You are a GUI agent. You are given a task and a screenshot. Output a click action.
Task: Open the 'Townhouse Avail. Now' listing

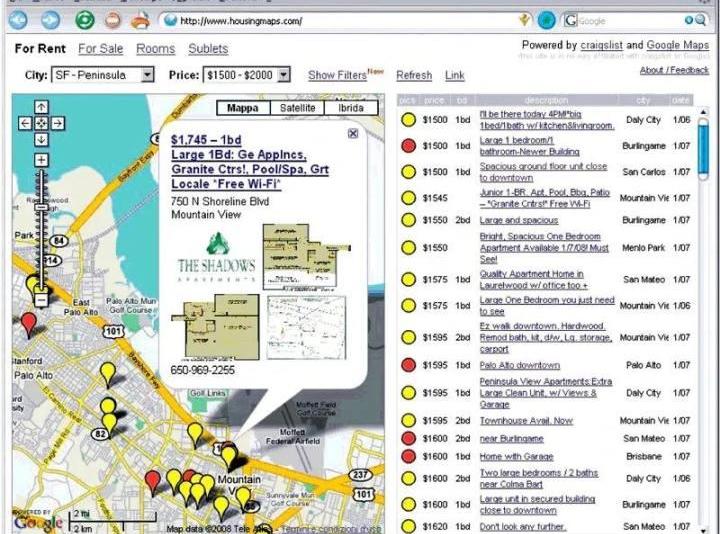pos(526,421)
